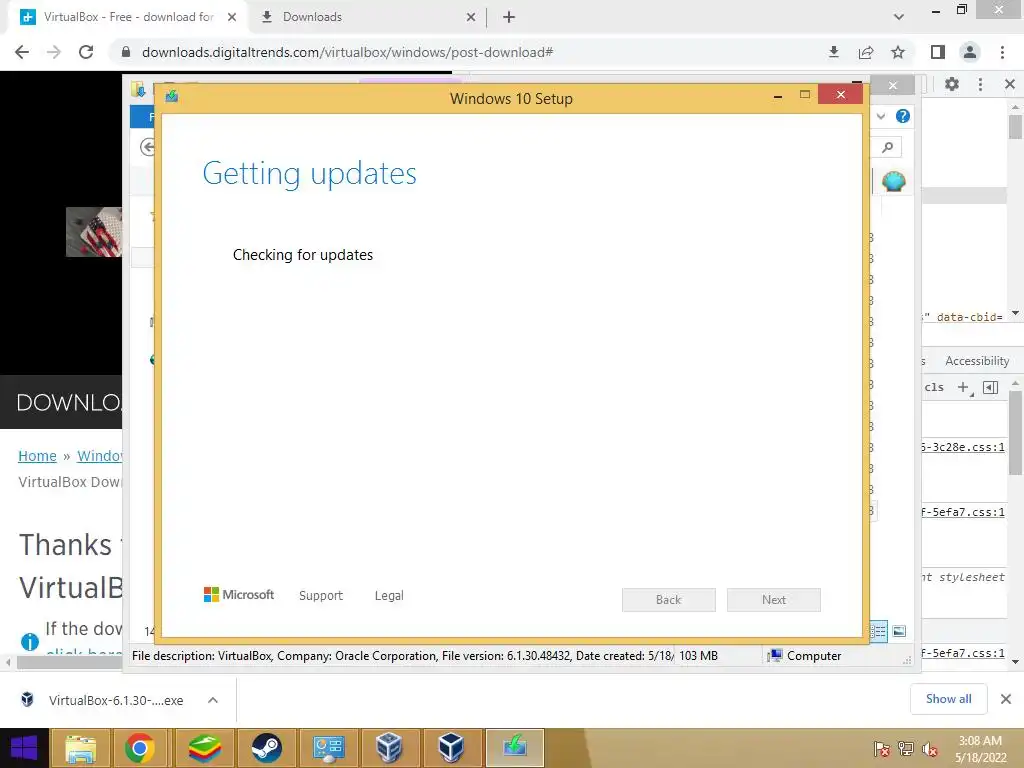Open the Windows 10 Setup taskbar icon

coord(515,748)
